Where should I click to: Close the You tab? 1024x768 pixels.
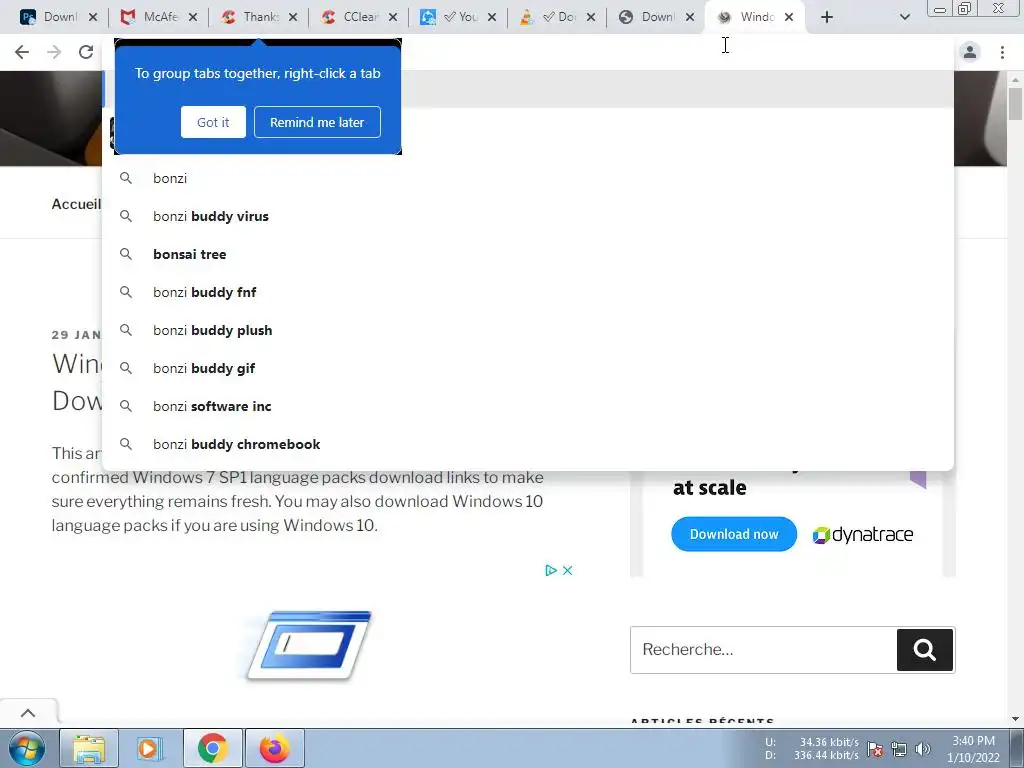pos(492,18)
